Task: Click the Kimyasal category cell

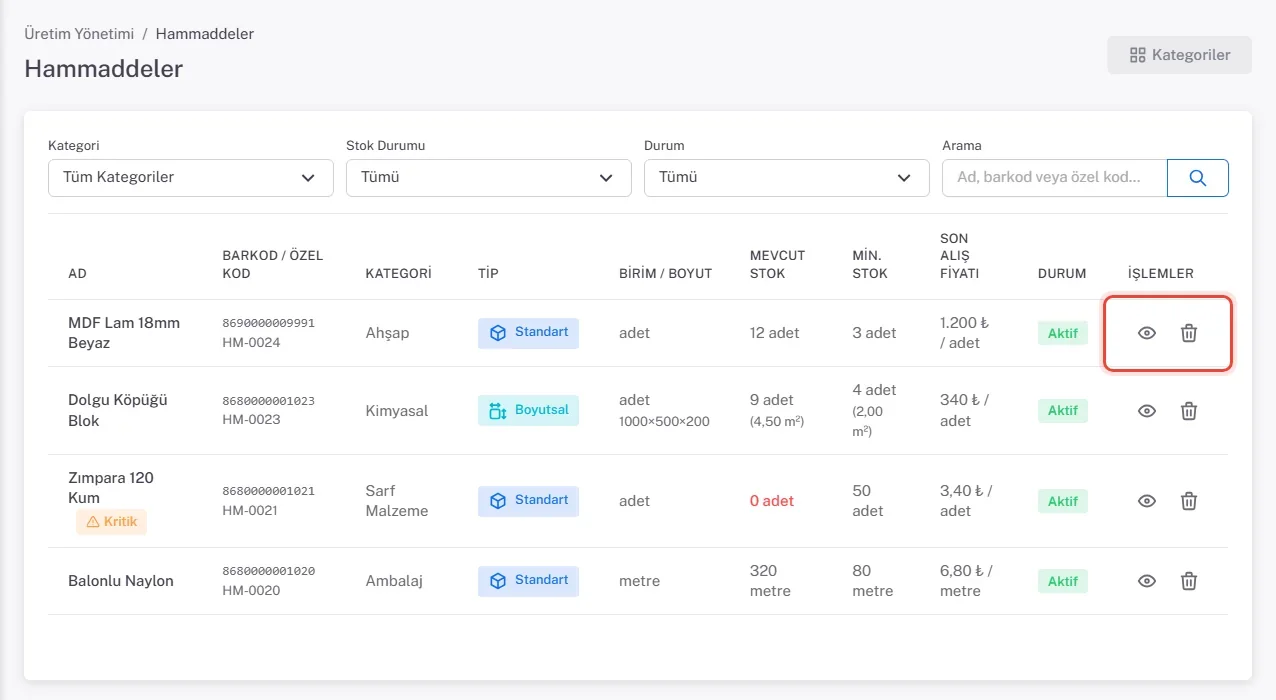Action: point(397,411)
